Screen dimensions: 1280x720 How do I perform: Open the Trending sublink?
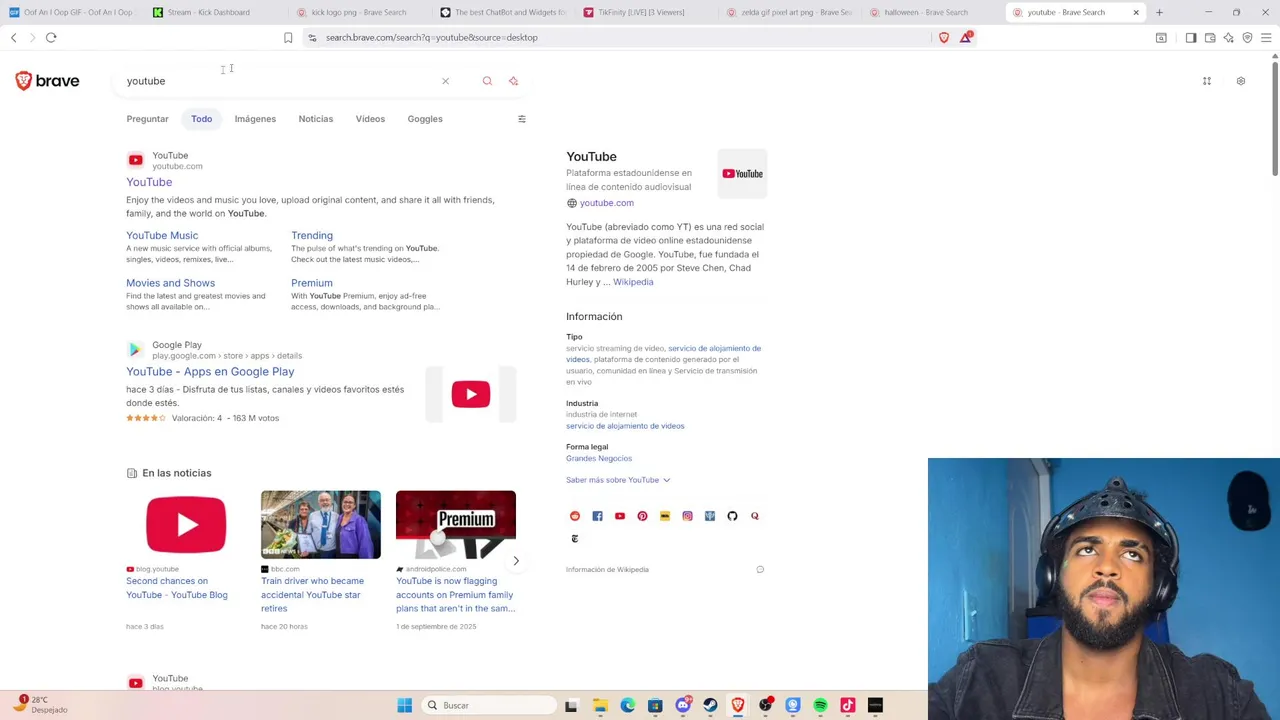tap(312, 236)
